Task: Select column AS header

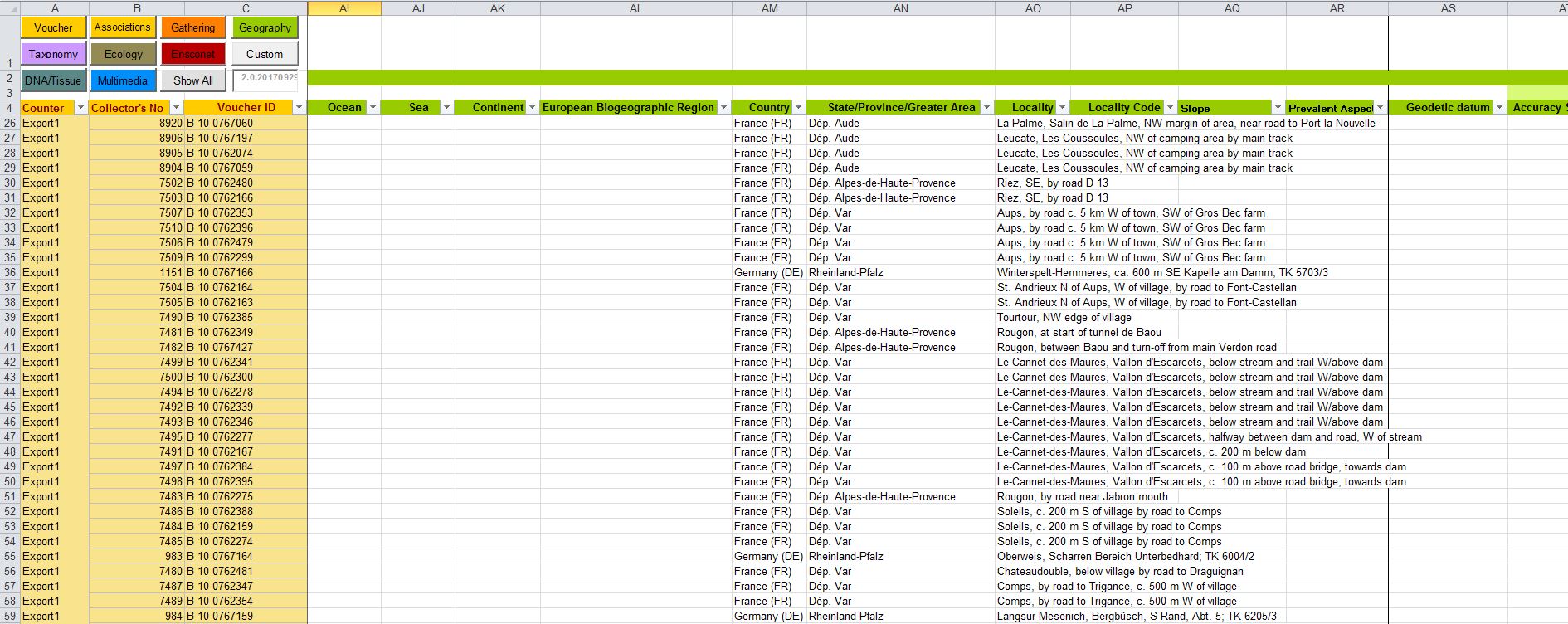Action: tap(1448, 8)
